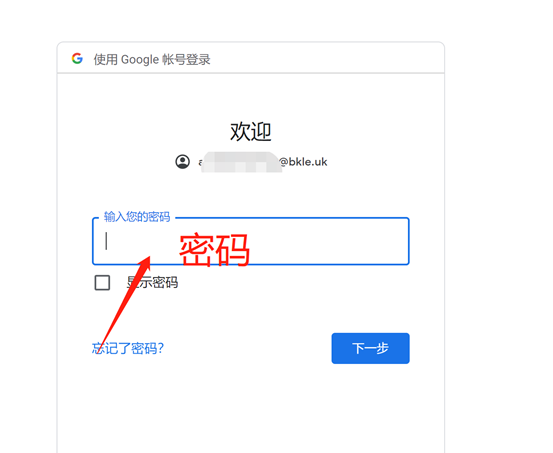Focus the 输入您的密码 password field

click(251, 241)
